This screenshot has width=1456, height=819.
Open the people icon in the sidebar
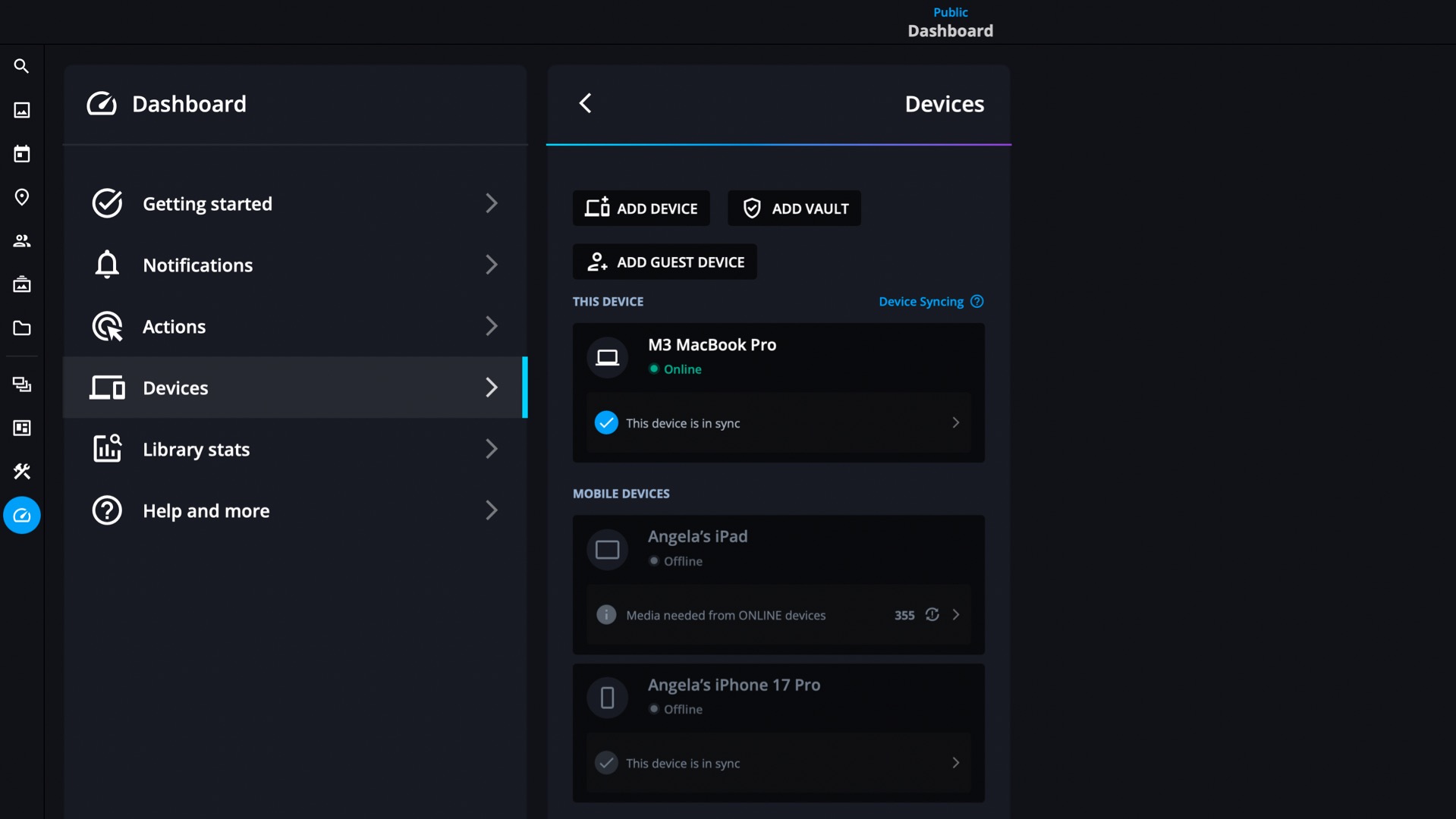(21, 241)
